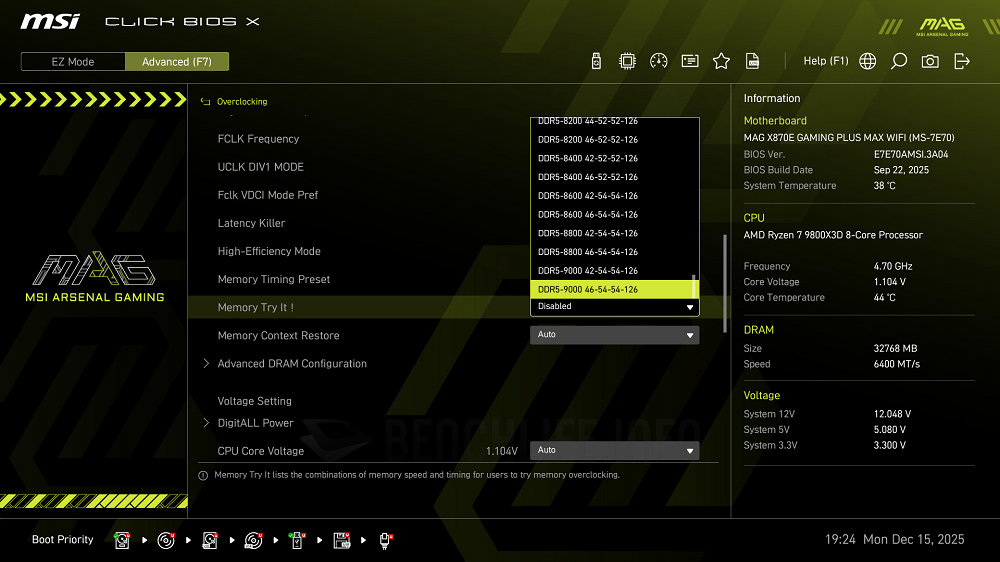
Task: Expand Advanced DRAM Configuration
Action: 292,364
